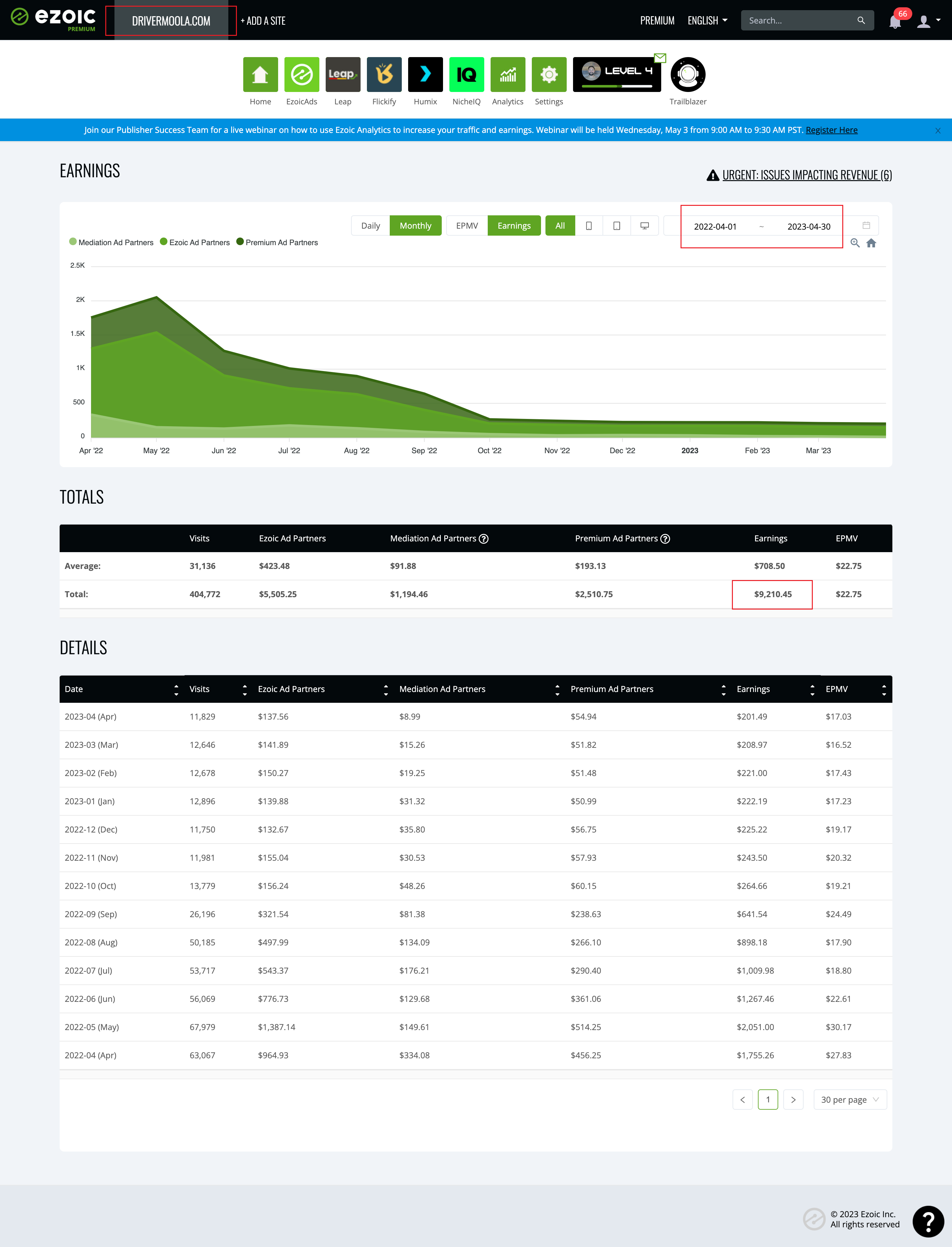
Task: Click the end date 2023-04-30 field
Action: (x=809, y=227)
